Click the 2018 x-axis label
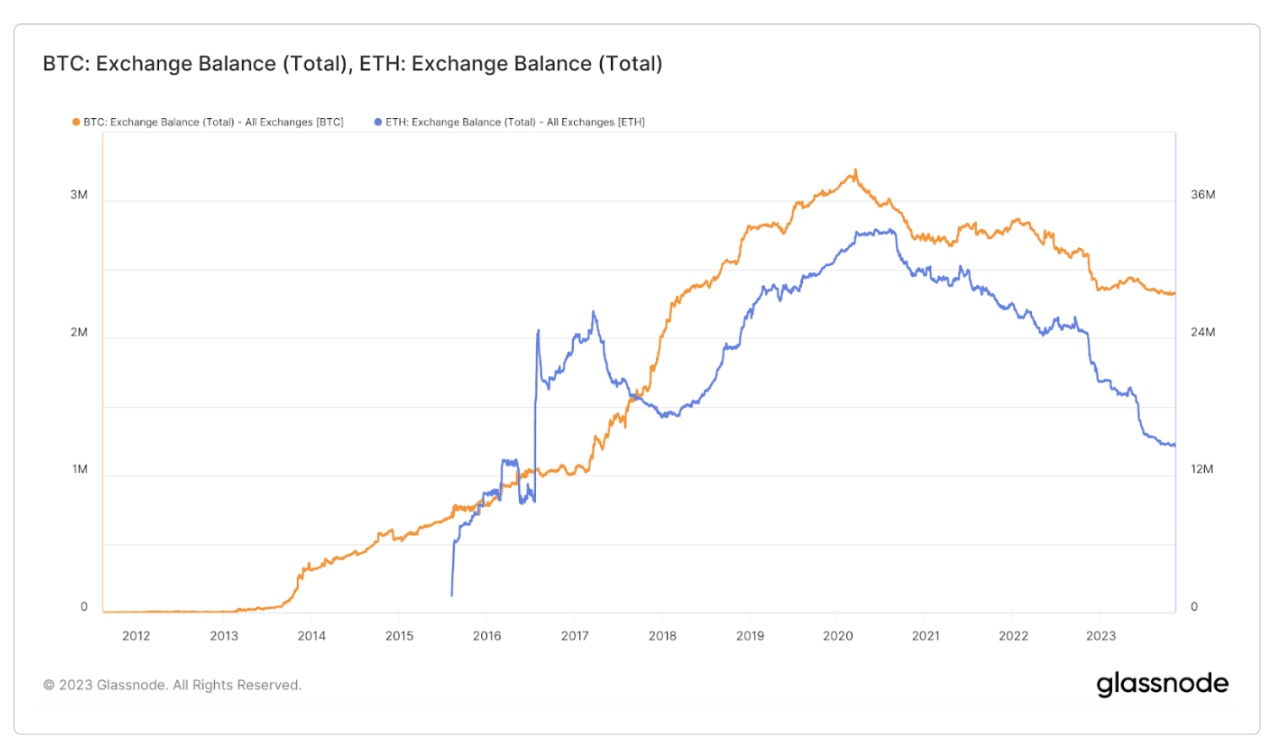This screenshot has height=754, width=1278. coord(662,635)
